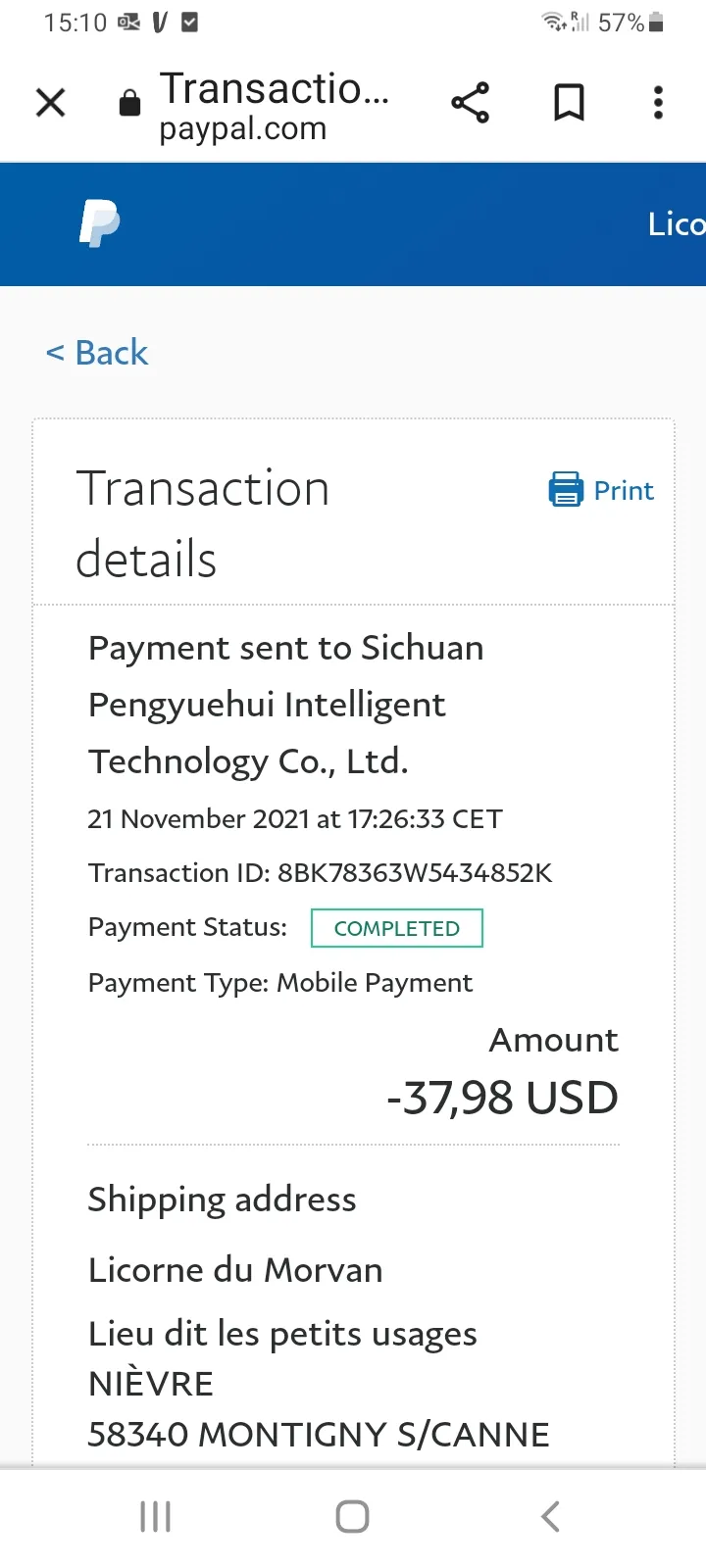Open the Android recent apps button

coord(155,1516)
